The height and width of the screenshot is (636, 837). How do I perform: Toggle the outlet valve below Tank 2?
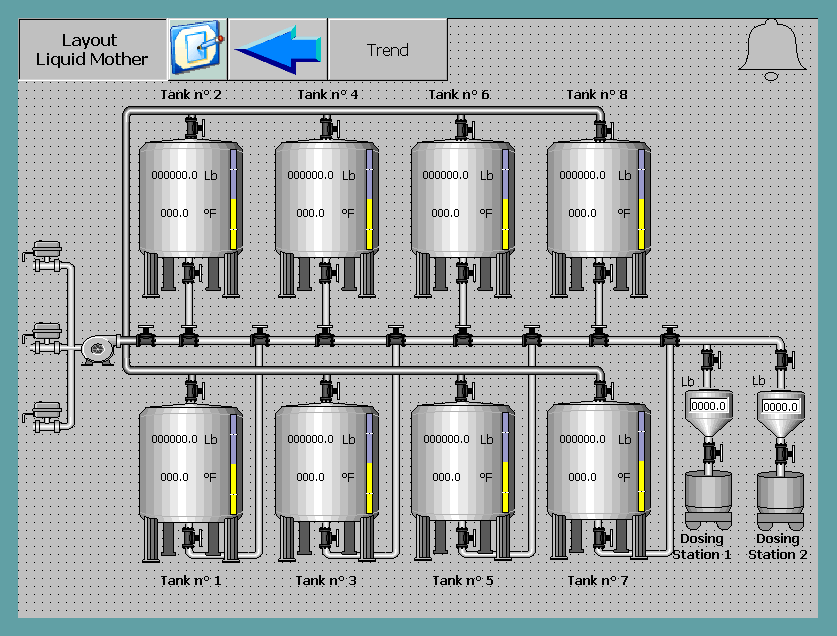[192, 273]
